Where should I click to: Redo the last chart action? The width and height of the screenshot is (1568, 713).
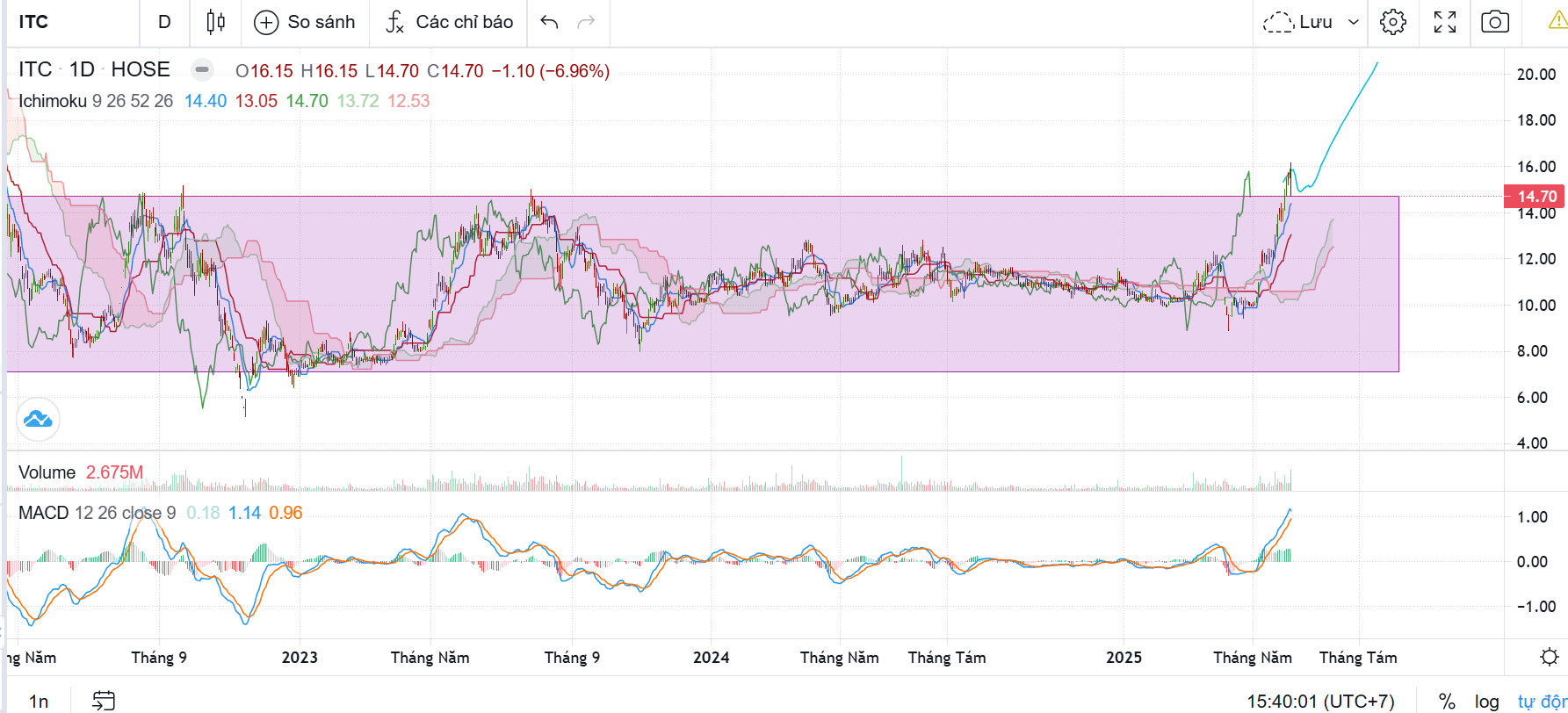tap(586, 22)
